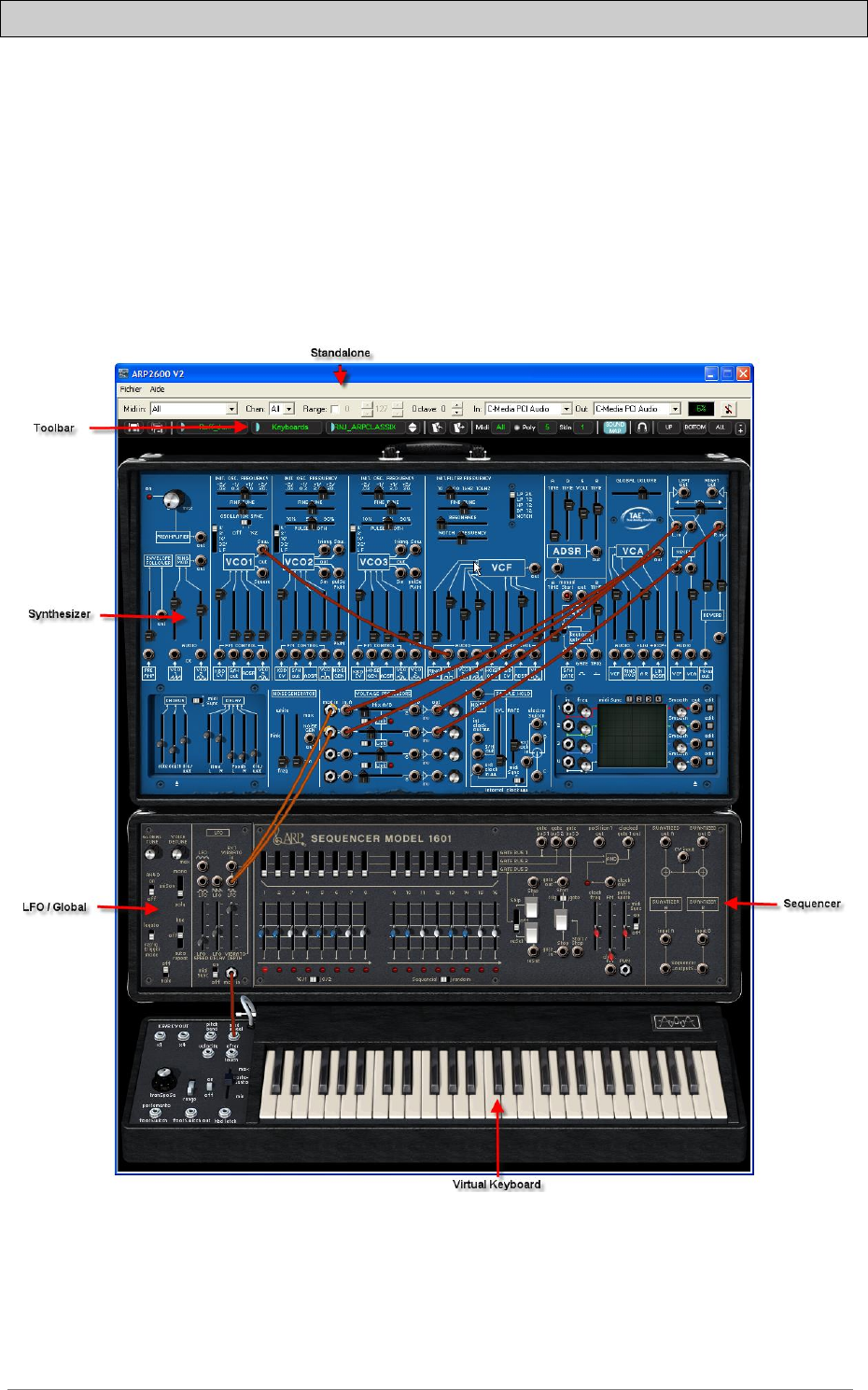Click the keyboard transpose knob
The image size is (868, 1390).
pyautogui.click(x=164, y=1079)
